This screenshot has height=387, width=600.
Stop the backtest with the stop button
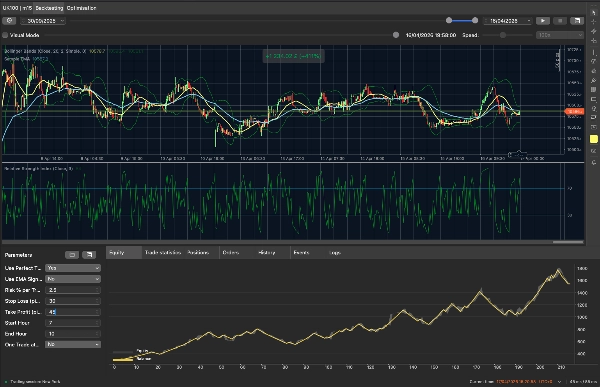(560, 21)
